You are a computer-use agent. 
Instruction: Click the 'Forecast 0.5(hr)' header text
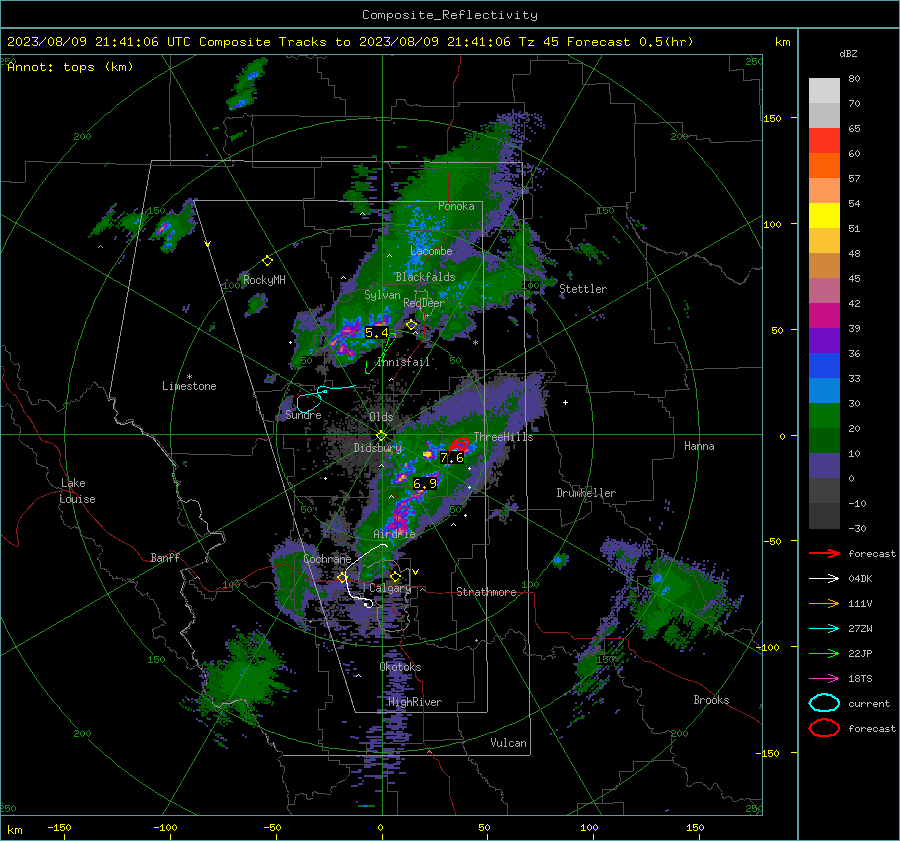[x=630, y=42]
